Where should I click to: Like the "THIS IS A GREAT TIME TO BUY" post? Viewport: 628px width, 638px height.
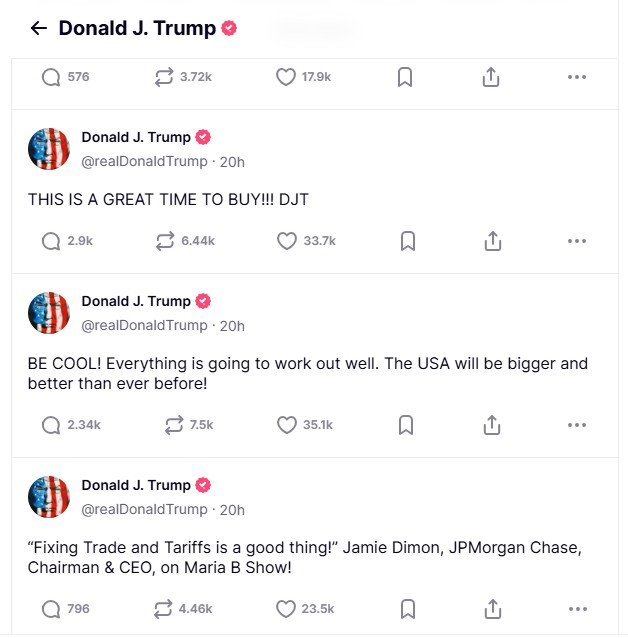(x=286, y=241)
